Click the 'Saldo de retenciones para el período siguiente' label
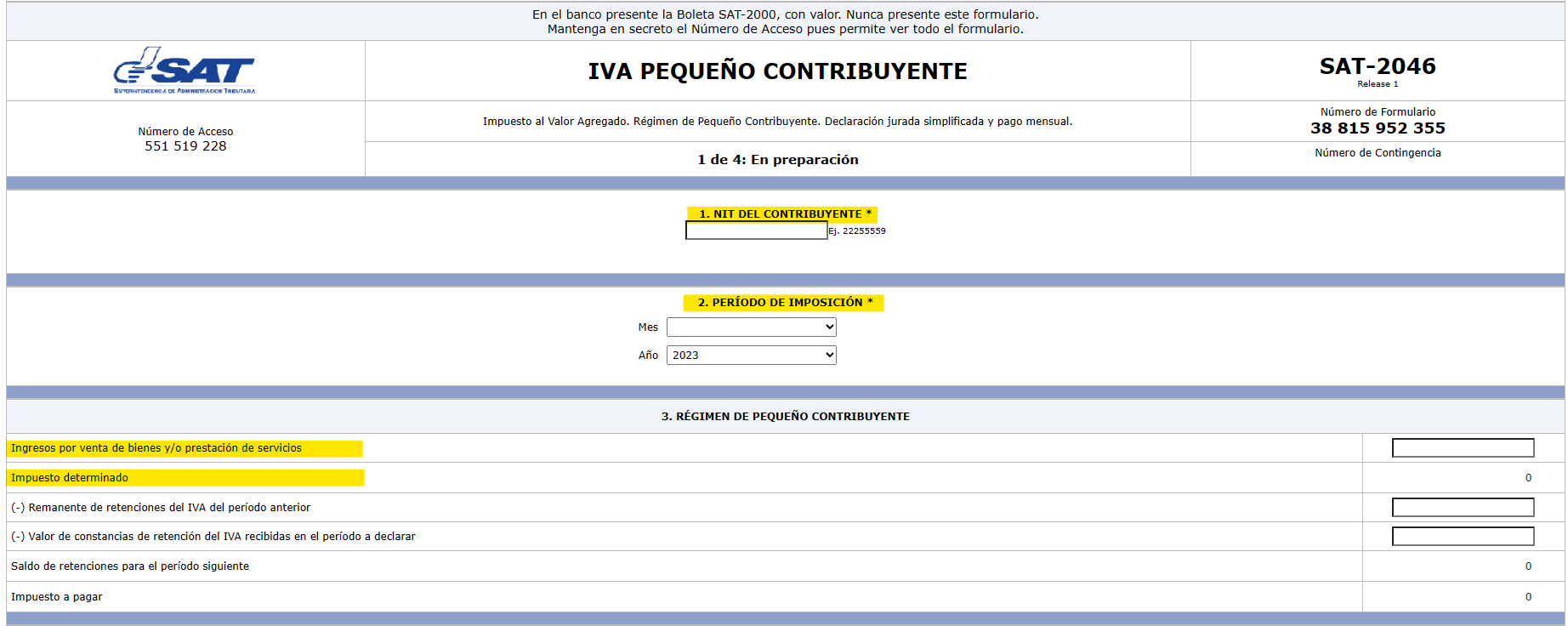 pos(130,566)
